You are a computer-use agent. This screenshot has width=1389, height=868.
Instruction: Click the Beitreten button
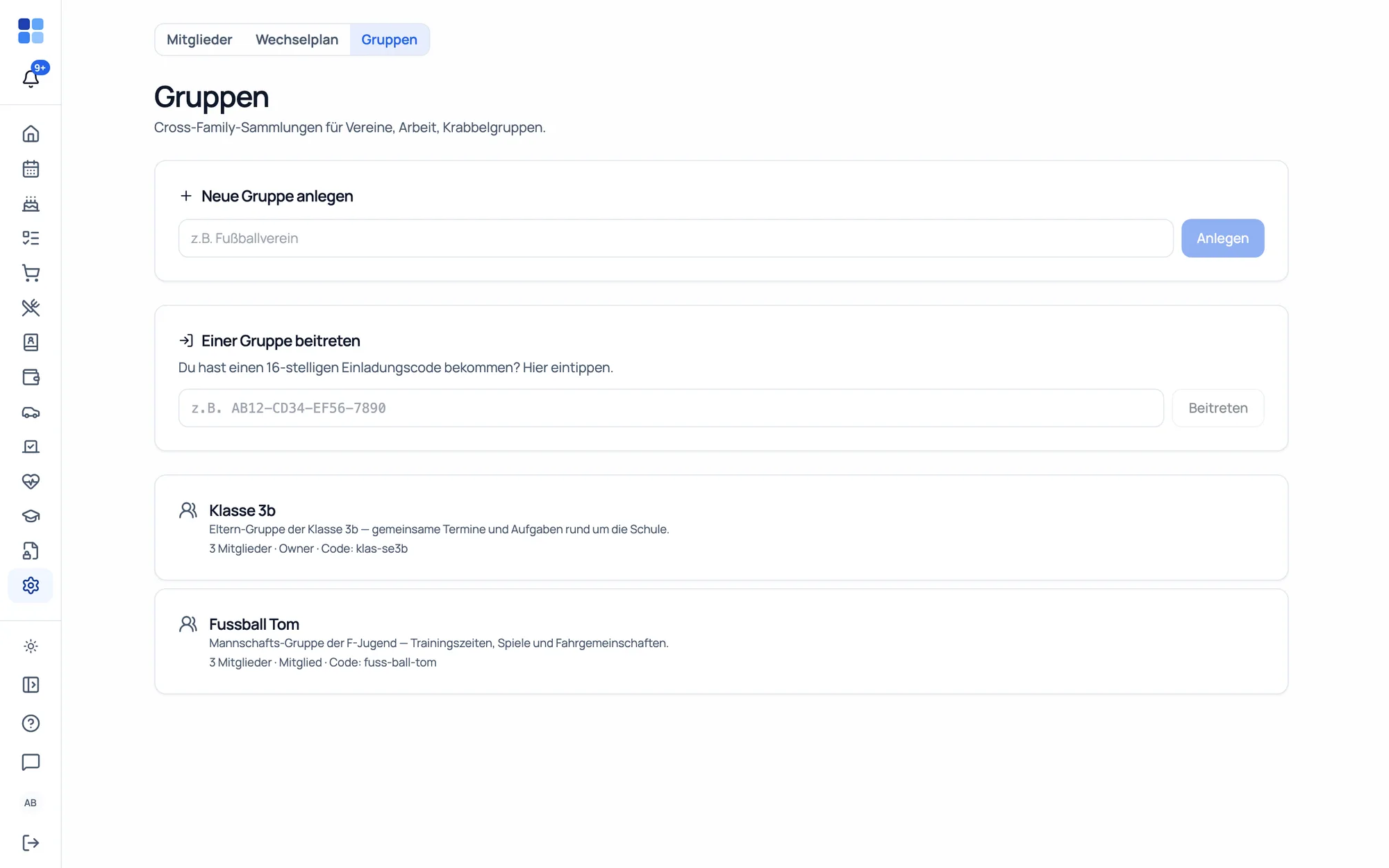coord(1217,408)
